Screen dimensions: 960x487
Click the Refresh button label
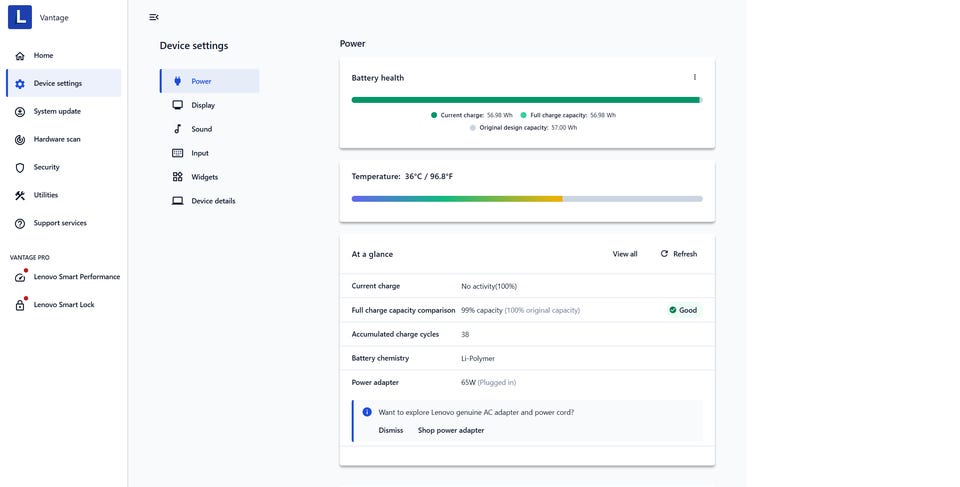point(685,254)
